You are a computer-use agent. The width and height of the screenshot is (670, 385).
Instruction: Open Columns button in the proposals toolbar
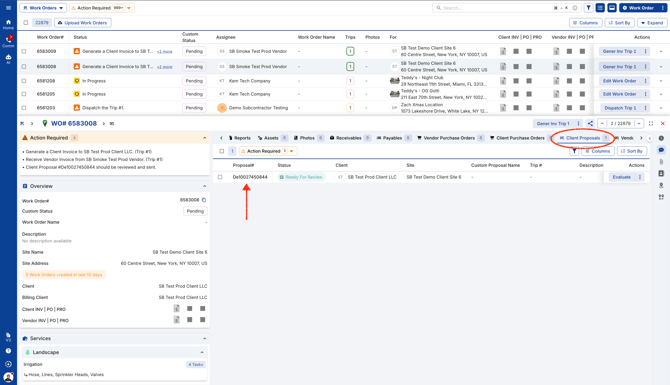point(598,151)
